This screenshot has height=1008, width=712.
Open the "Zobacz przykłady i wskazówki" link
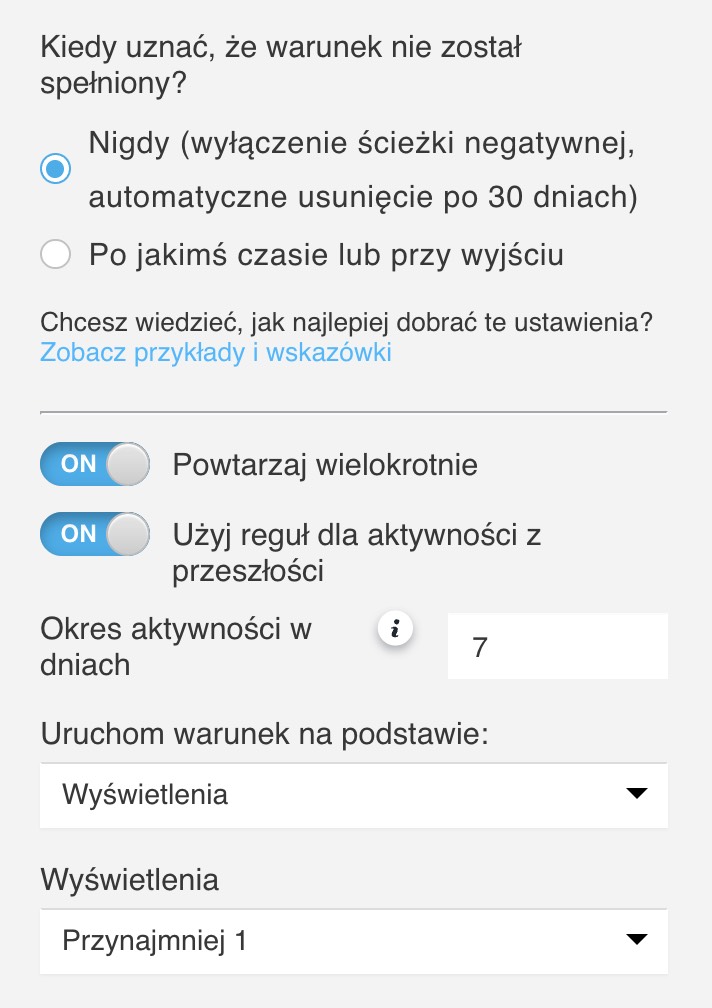tap(215, 352)
